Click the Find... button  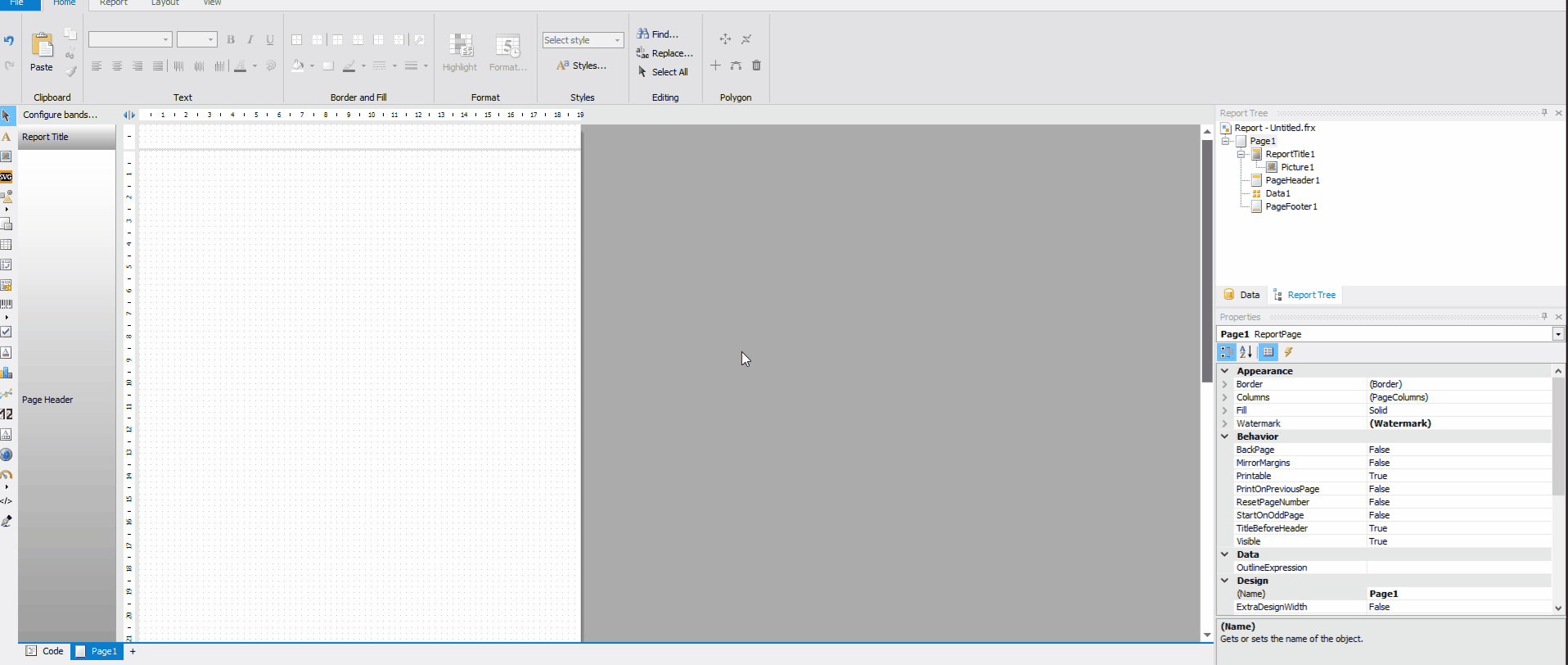657,34
